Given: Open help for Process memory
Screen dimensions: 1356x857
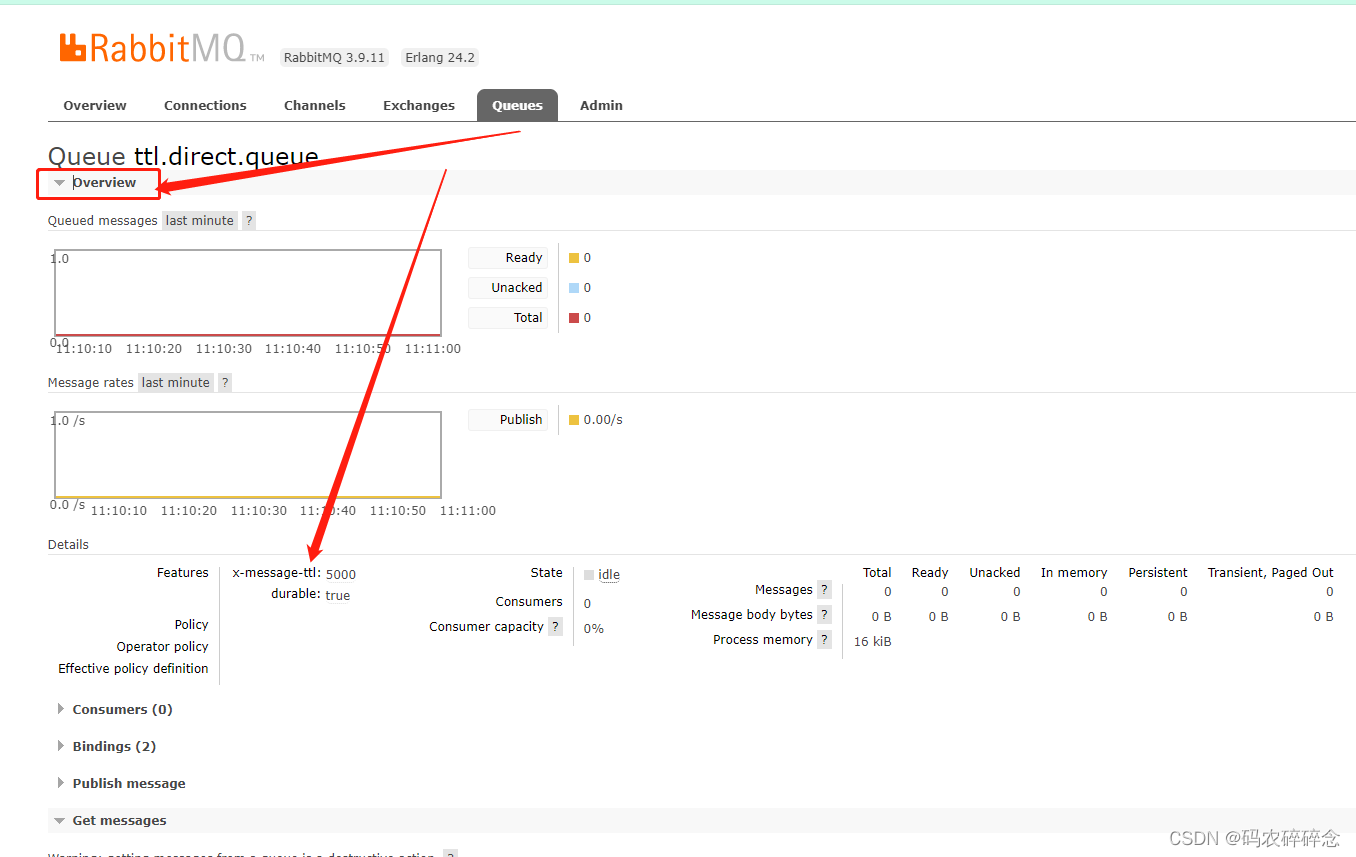Looking at the screenshot, I should pos(824,640).
